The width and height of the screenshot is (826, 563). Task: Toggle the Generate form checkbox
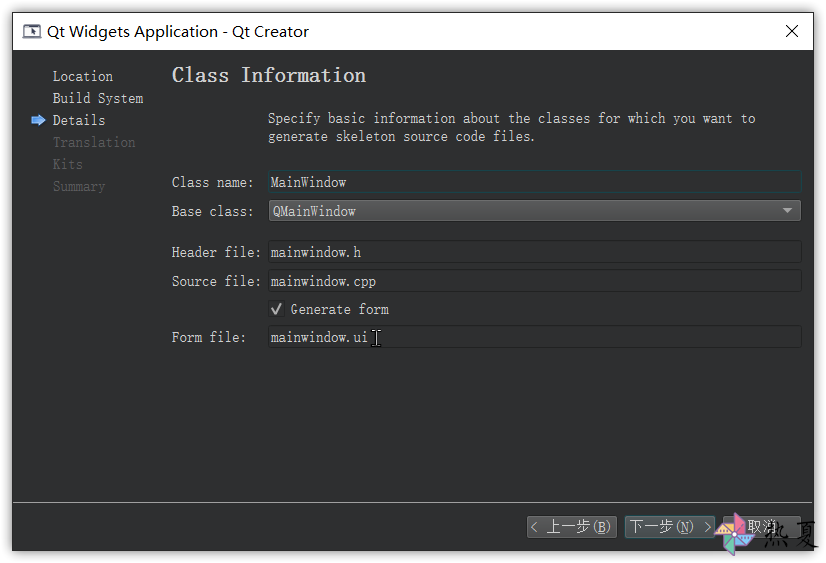[277, 309]
